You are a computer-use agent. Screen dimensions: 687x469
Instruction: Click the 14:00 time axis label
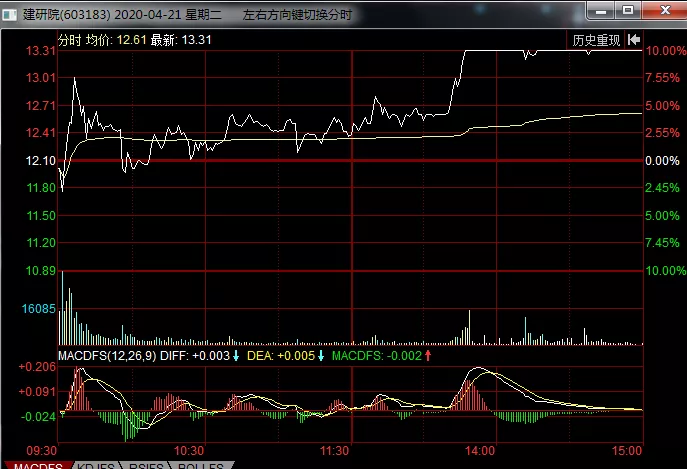point(480,451)
